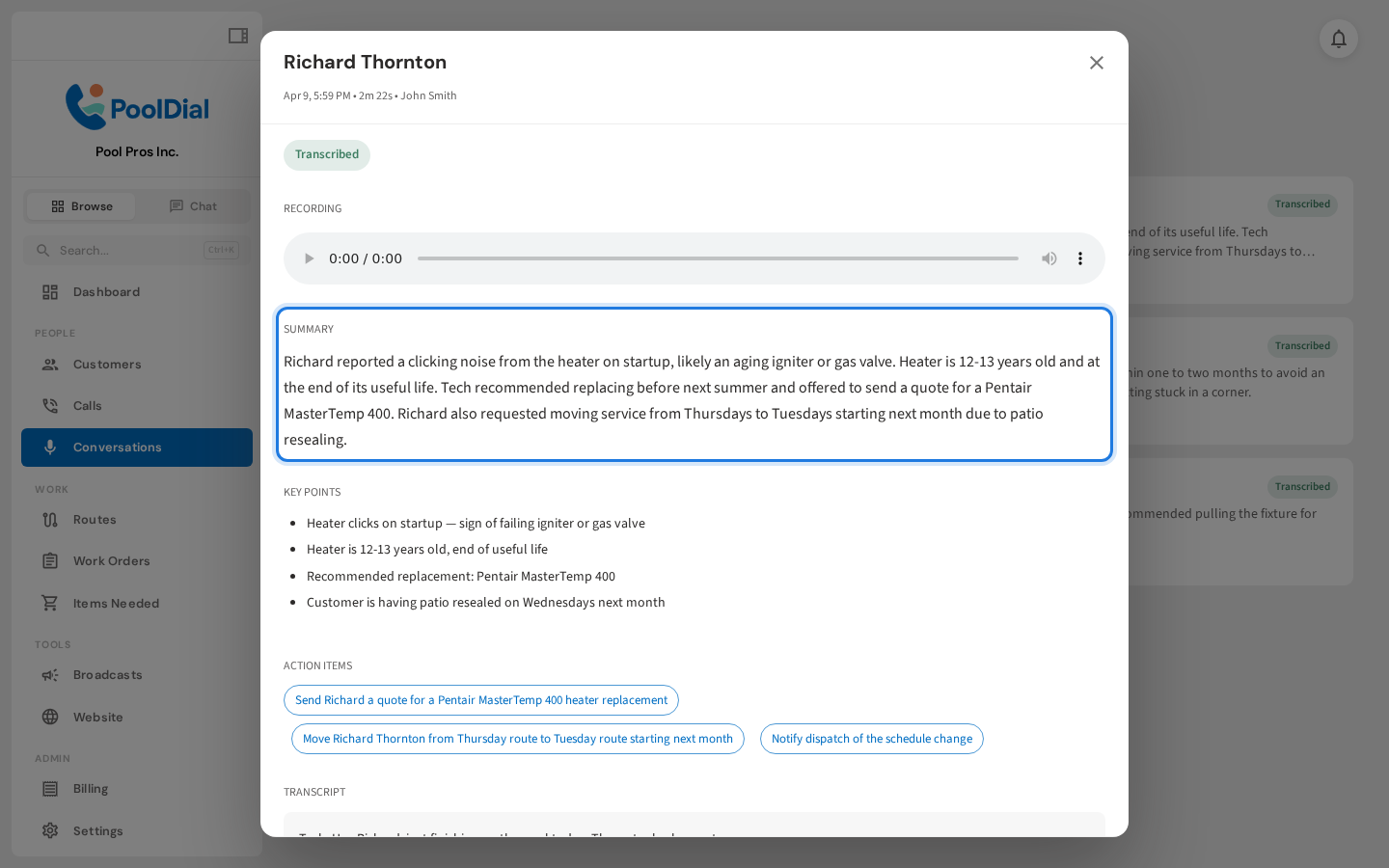The image size is (1389, 868).
Task: Mute the call recording audio
Action: (1049, 258)
